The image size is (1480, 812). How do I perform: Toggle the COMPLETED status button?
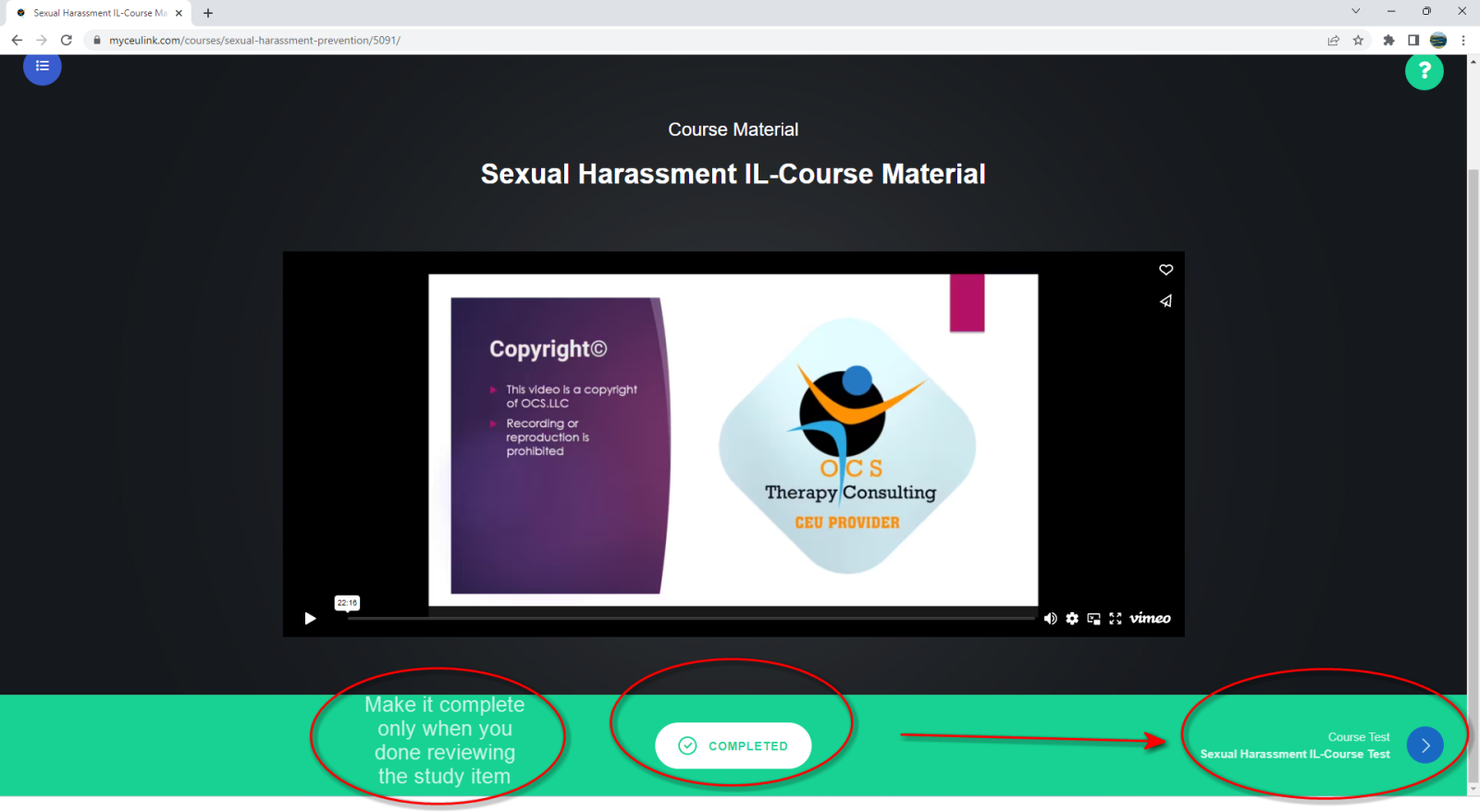733,745
